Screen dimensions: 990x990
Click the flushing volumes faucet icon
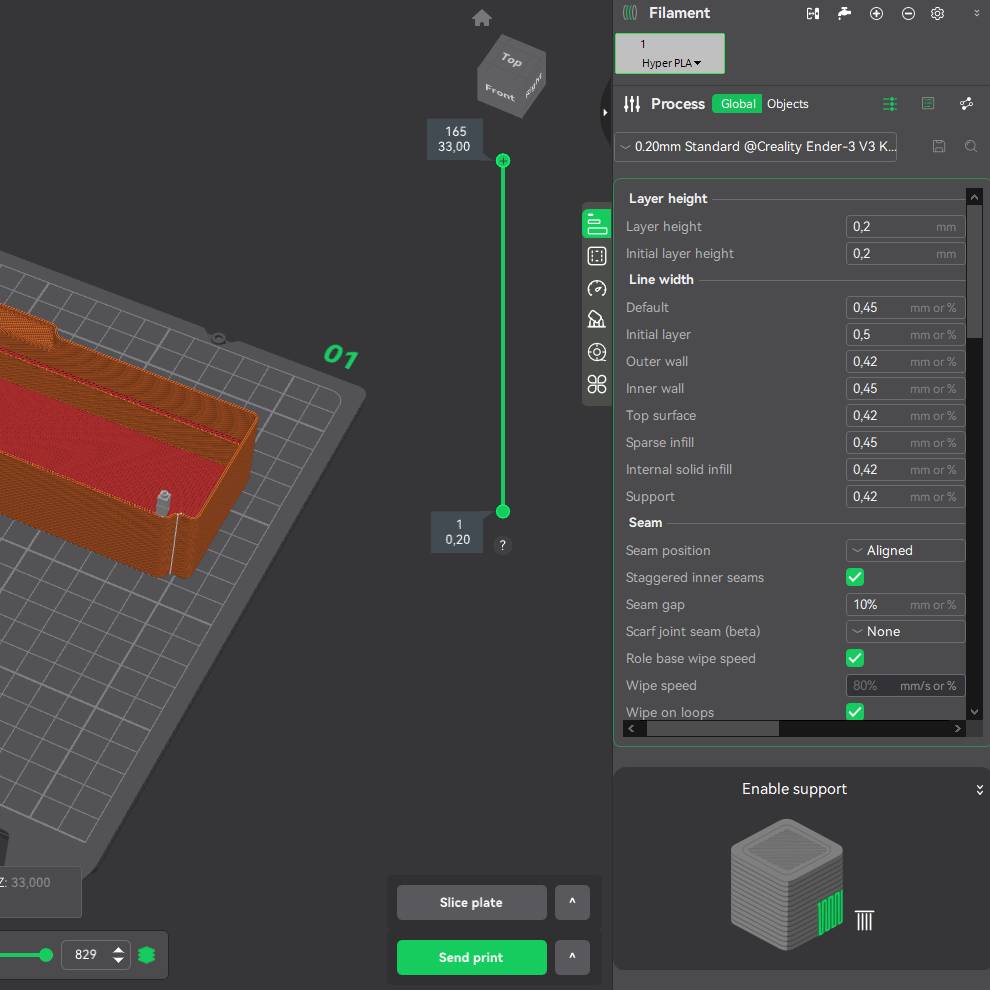point(844,13)
